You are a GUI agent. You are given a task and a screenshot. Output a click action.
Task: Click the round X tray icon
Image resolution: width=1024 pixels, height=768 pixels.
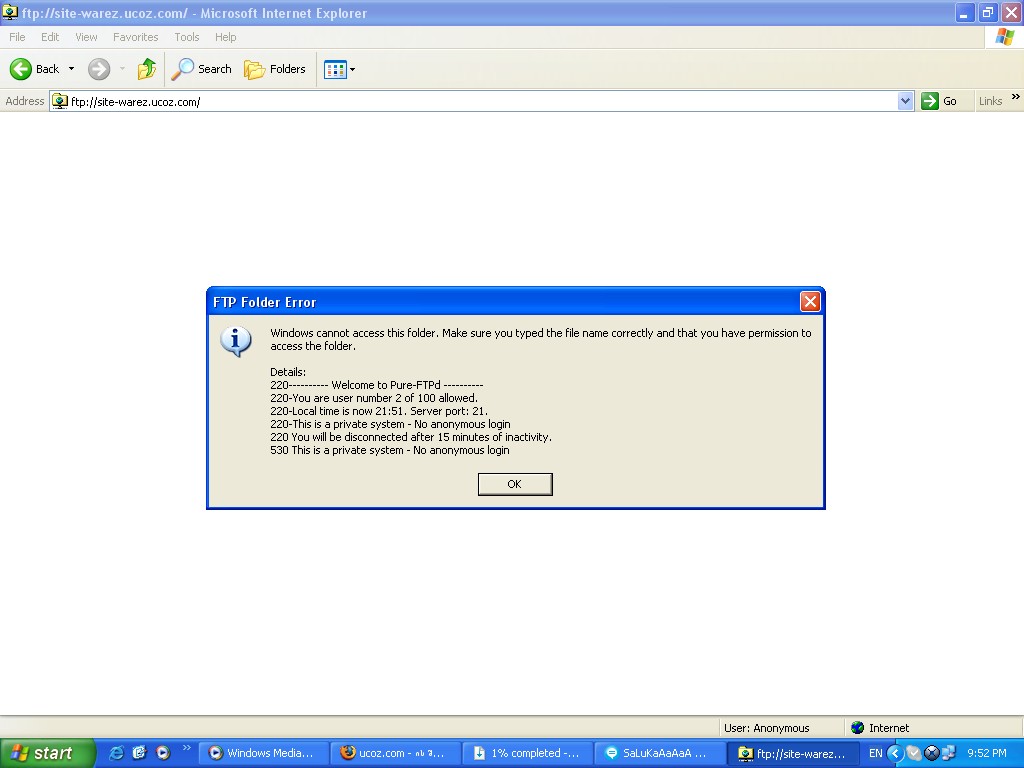pyautogui.click(x=931, y=754)
